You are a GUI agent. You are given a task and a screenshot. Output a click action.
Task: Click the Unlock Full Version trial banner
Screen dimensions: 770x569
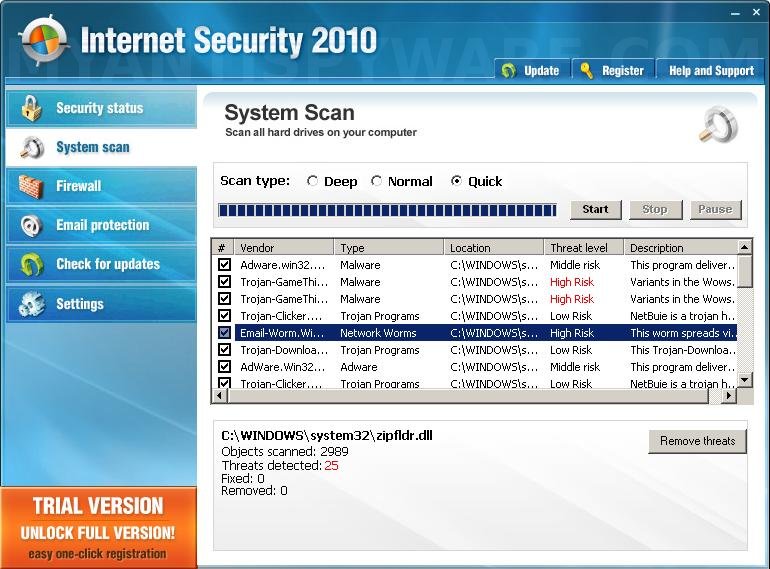[98, 528]
